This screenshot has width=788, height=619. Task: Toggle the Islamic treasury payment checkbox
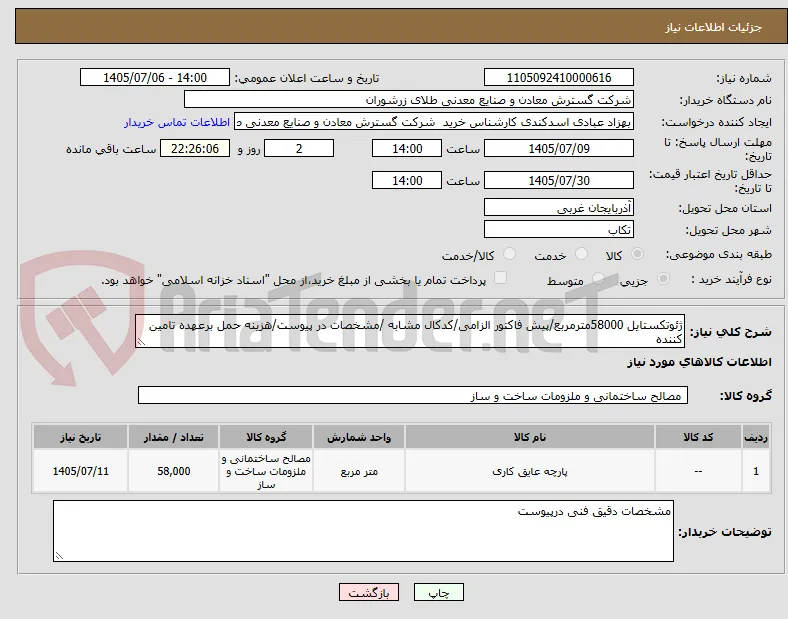[x=501, y=278]
